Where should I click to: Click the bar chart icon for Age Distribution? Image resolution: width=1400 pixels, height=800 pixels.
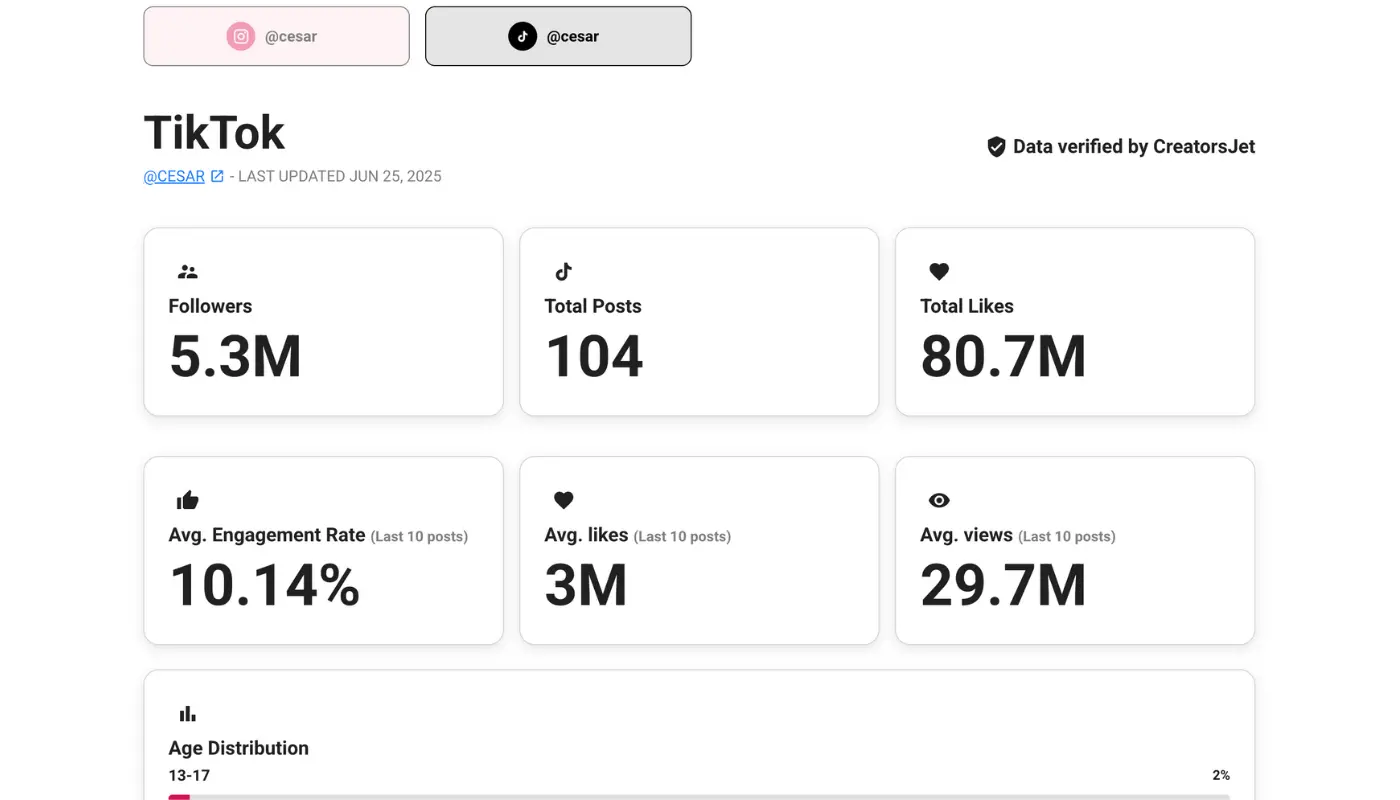188,714
